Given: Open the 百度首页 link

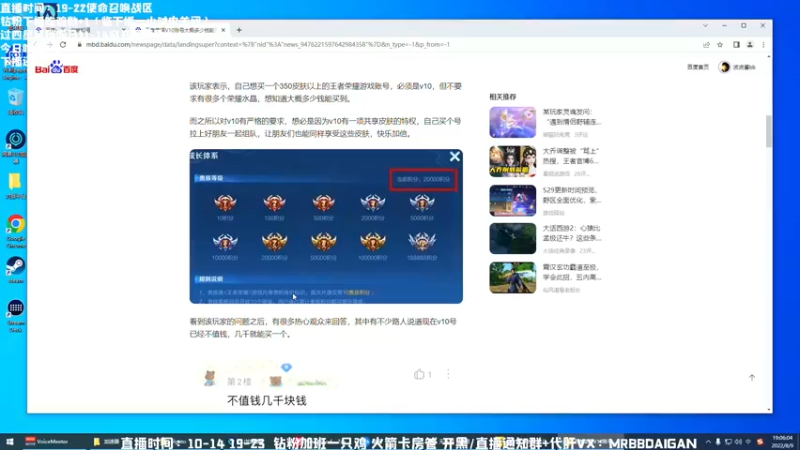Looking at the screenshot, I should click(x=697, y=67).
